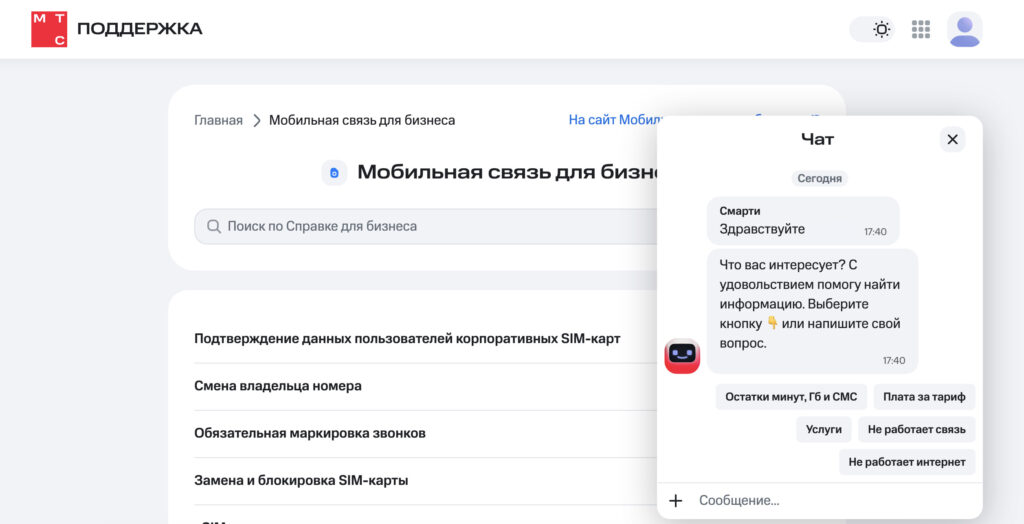Screen dimensions: 1024x524
Task: Click the Smarti robot avatar
Action: click(682, 356)
